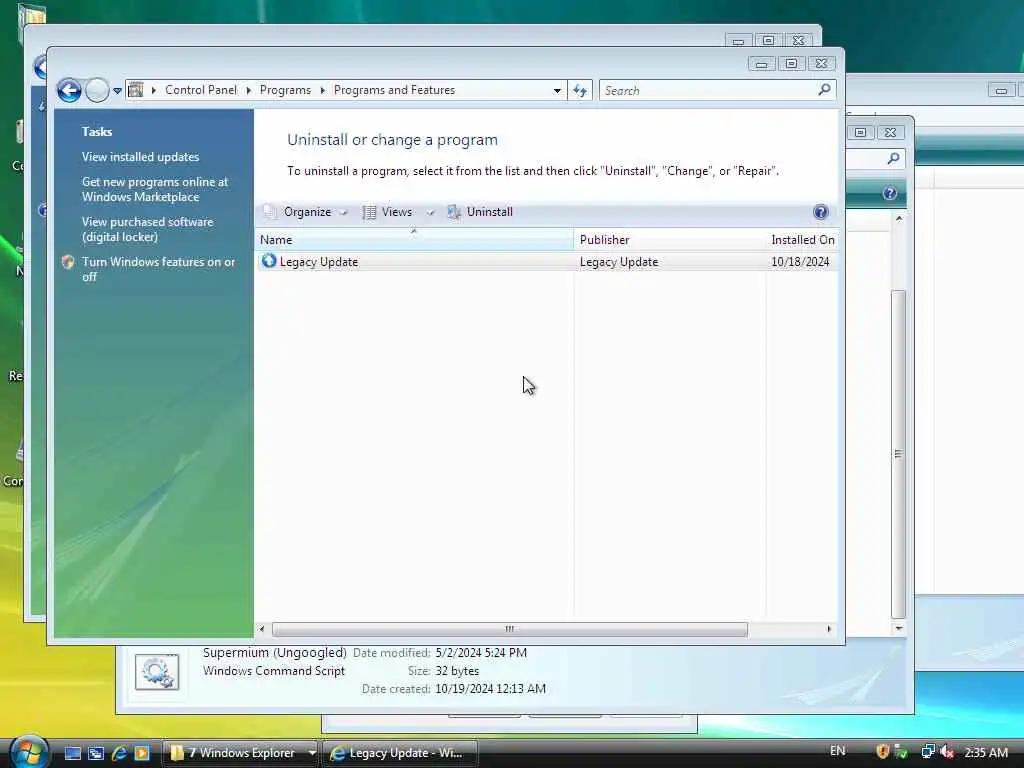Viewport: 1024px width, 768px height.
Task: Select Control Panel breadcrumb
Action: 200,90
